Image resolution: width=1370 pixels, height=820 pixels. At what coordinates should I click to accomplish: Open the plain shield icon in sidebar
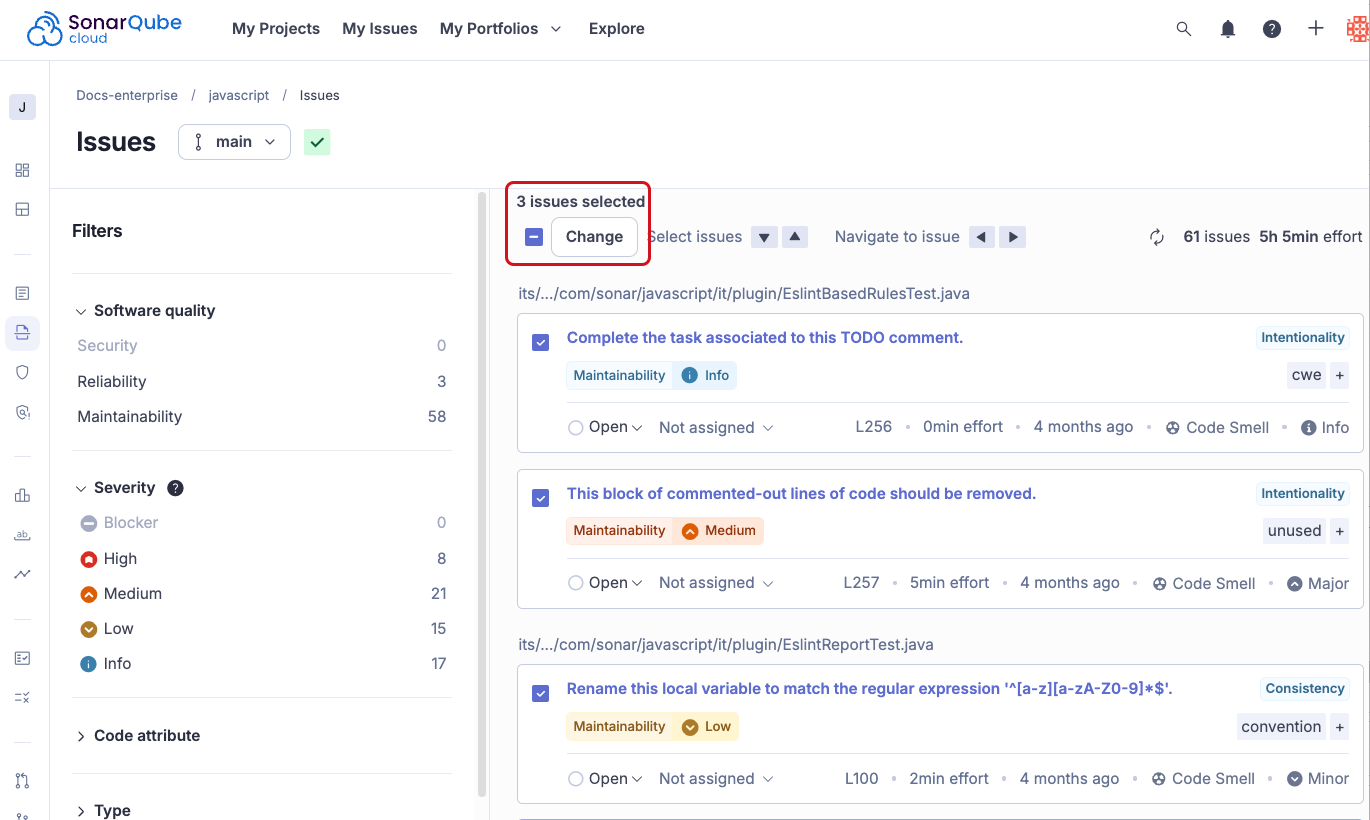pos(22,372)
